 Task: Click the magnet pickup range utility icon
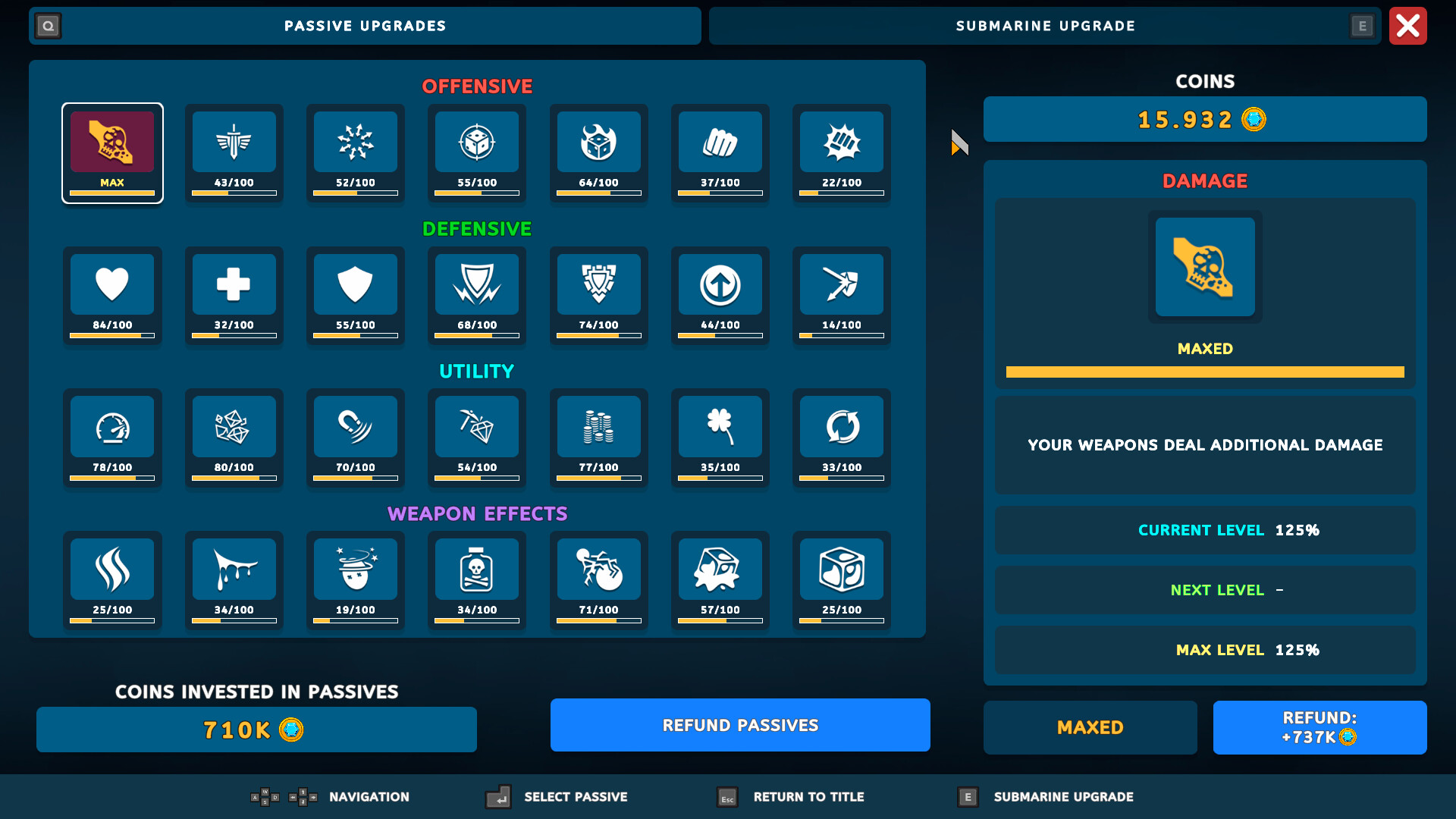(x=356, y=427)
